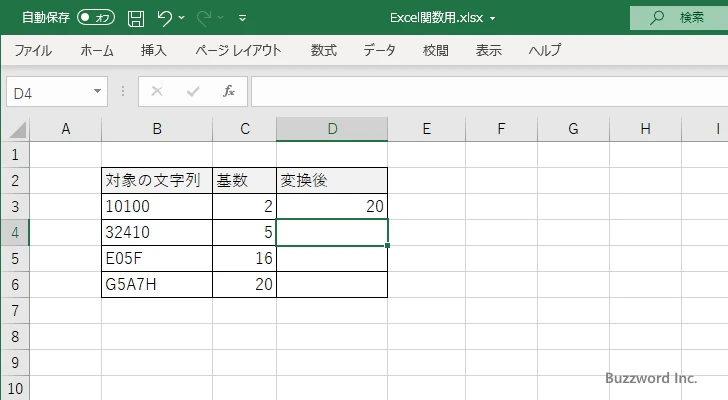728x400 pixels.
Task: Open the Undo history dropdown arrow
Action: pyautogui.click(x=182, y=18)
